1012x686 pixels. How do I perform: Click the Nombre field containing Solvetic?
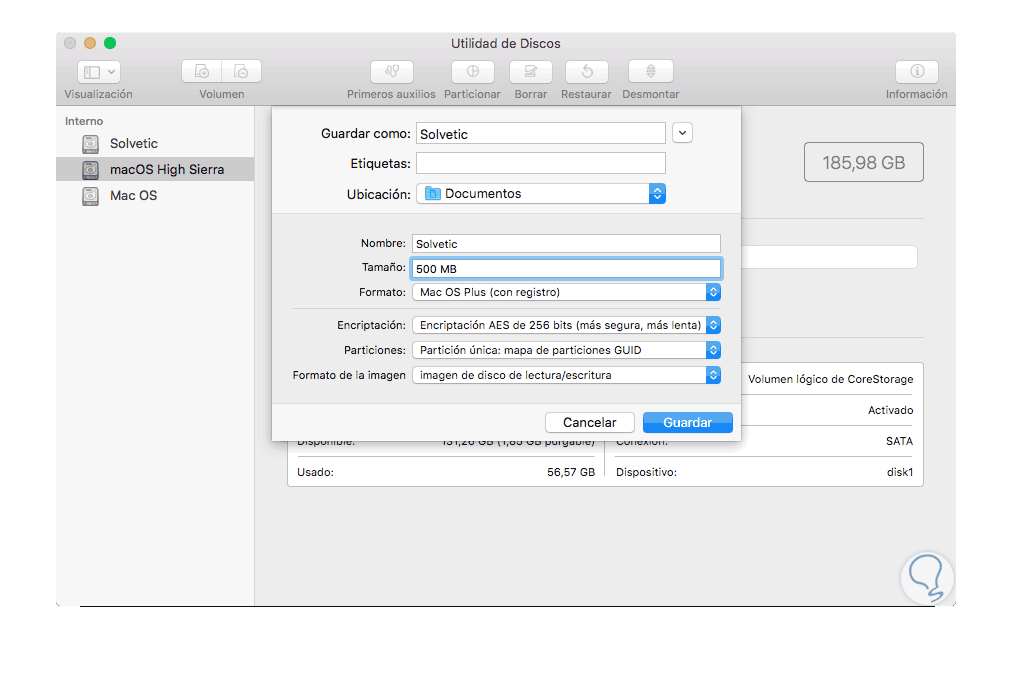click(566, 243)
